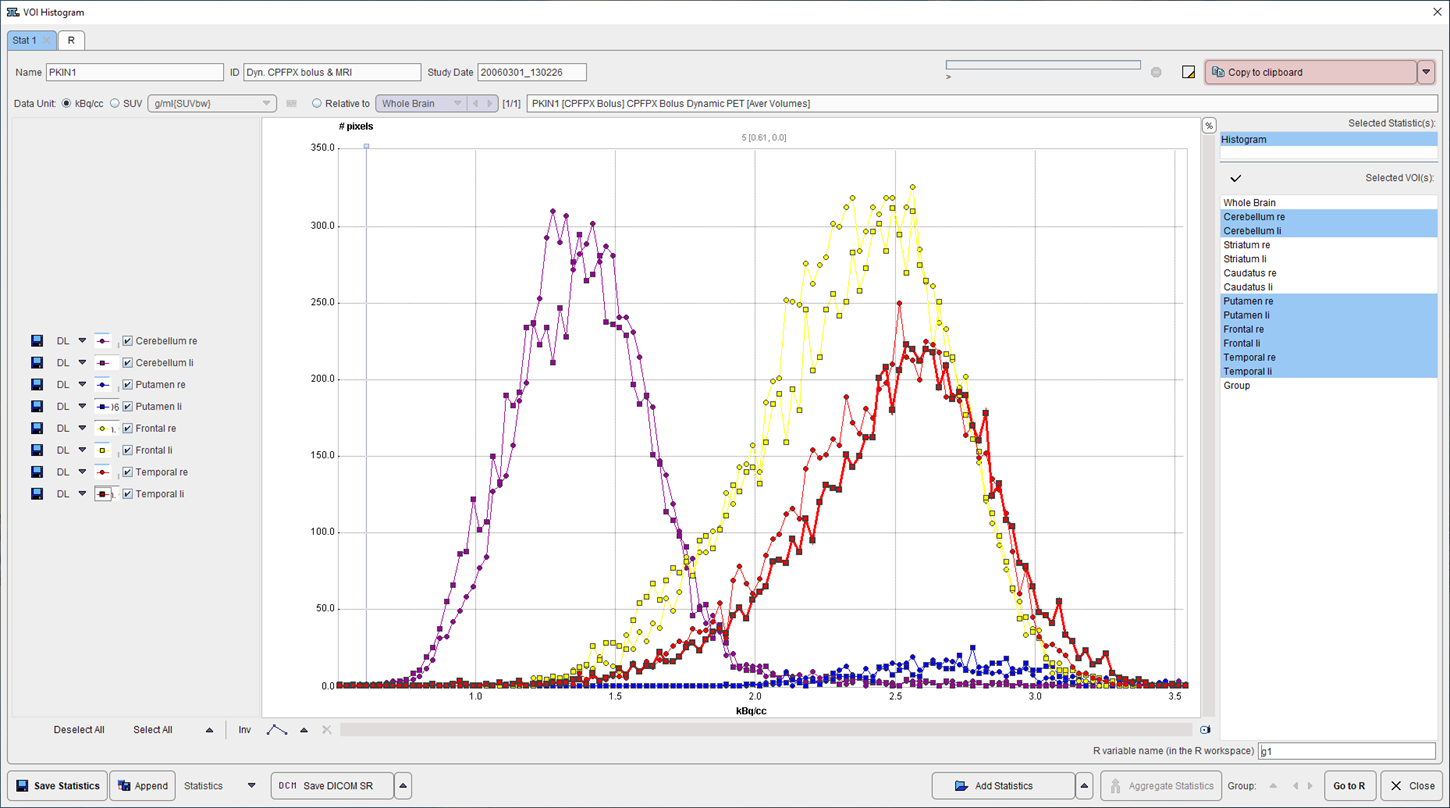Expand the arrow next to Save DICOM SR

click(x=402, y=786)
